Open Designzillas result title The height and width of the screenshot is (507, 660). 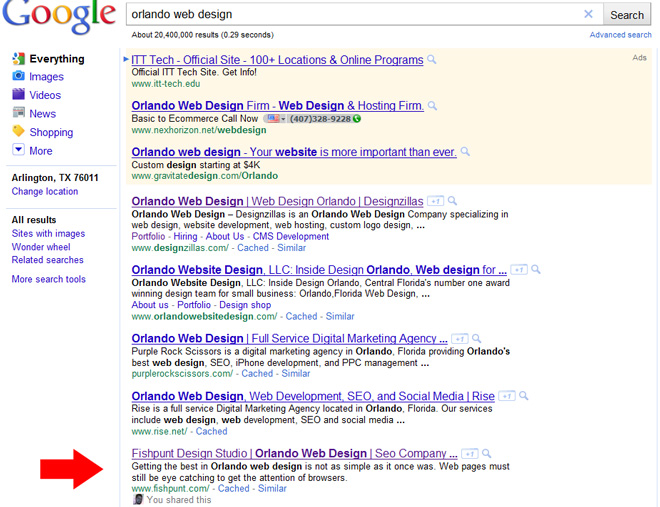click(277, 201)
